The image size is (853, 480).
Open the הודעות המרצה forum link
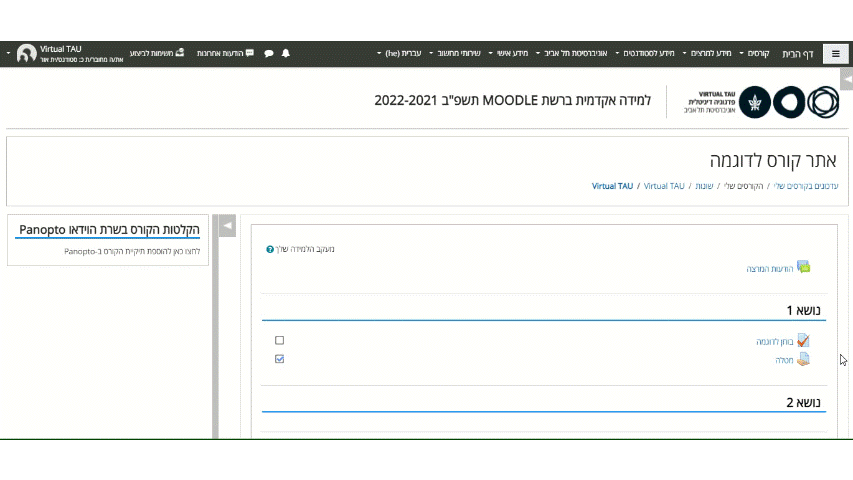tap(770, 269)
